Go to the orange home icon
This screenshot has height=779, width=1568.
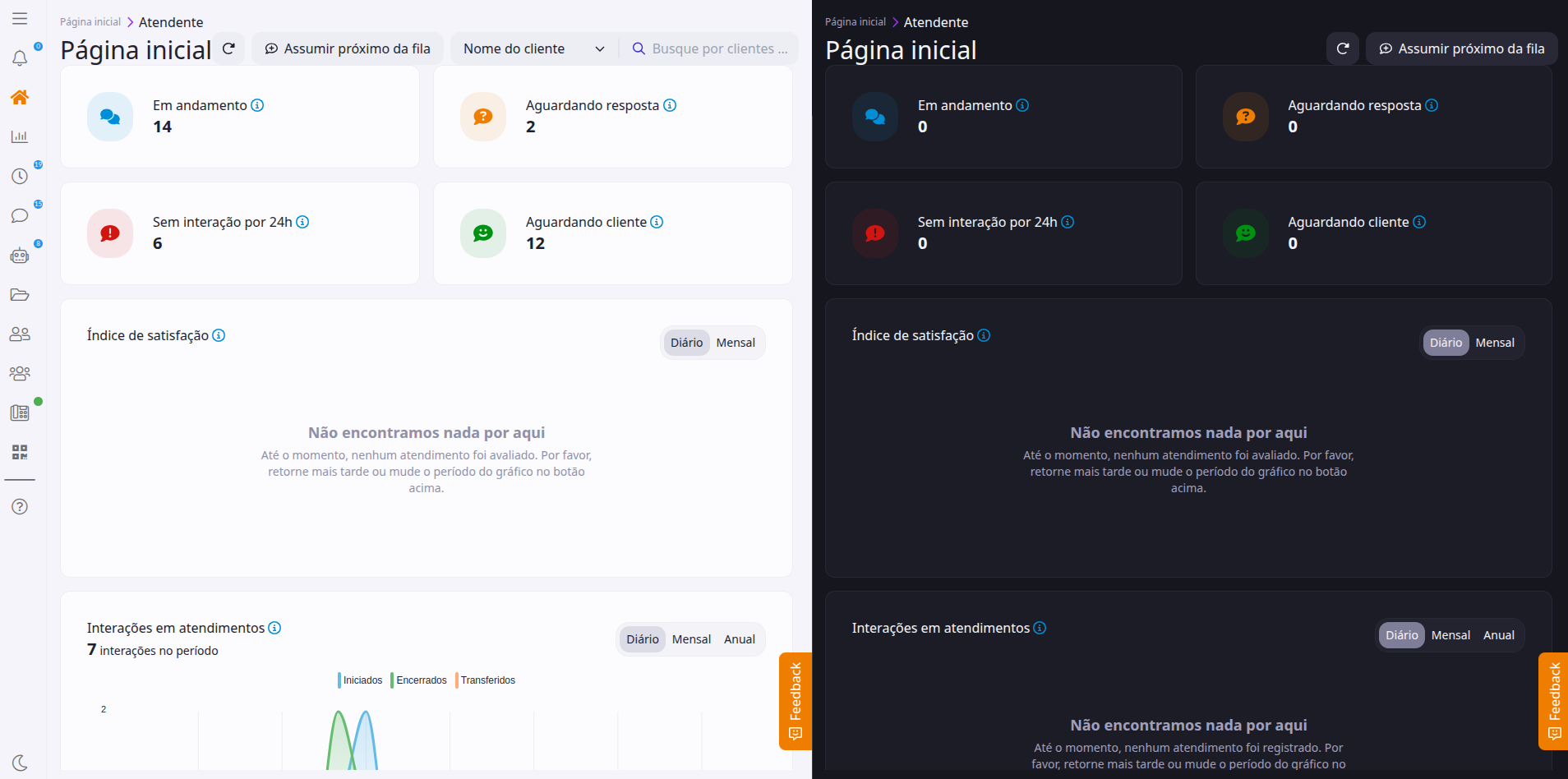20,97
